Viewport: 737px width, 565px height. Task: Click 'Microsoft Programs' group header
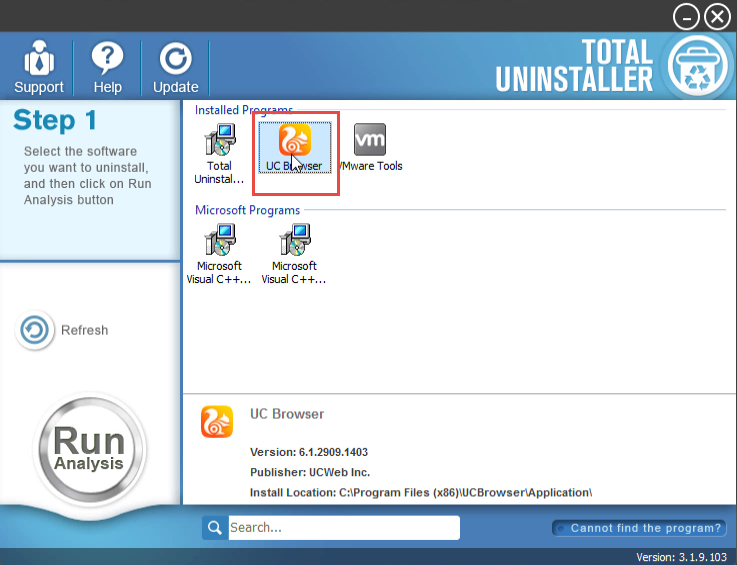[x=247, y=210]
